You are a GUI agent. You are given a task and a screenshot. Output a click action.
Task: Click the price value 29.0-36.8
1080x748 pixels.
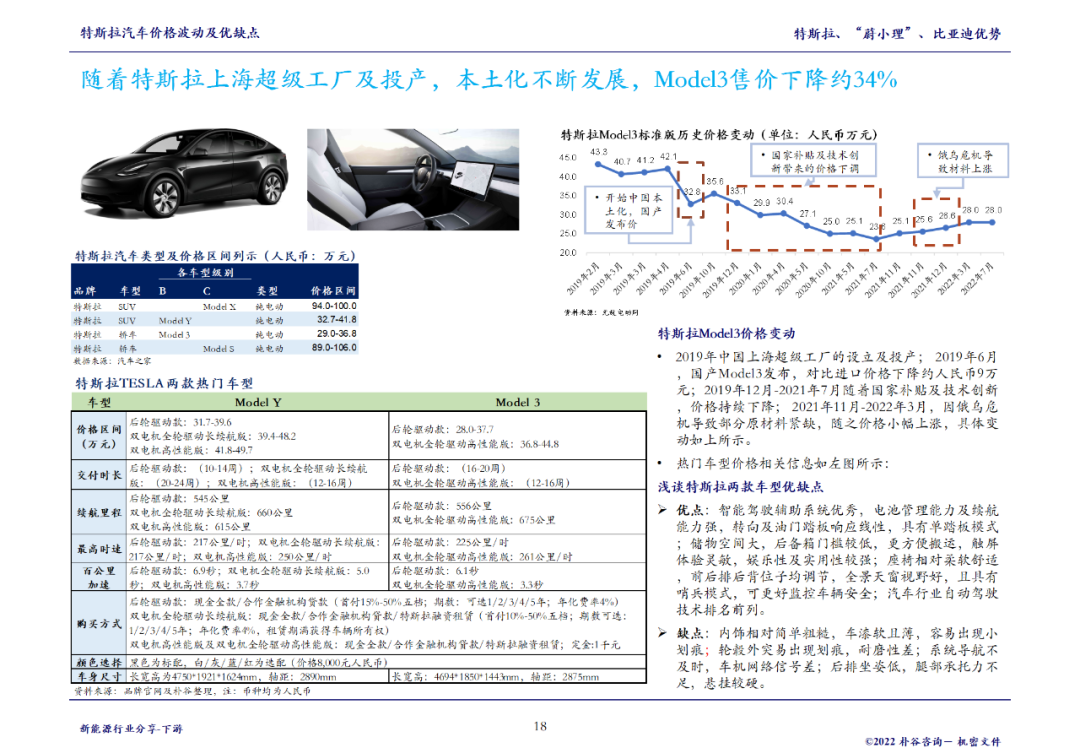click(337, 333)
